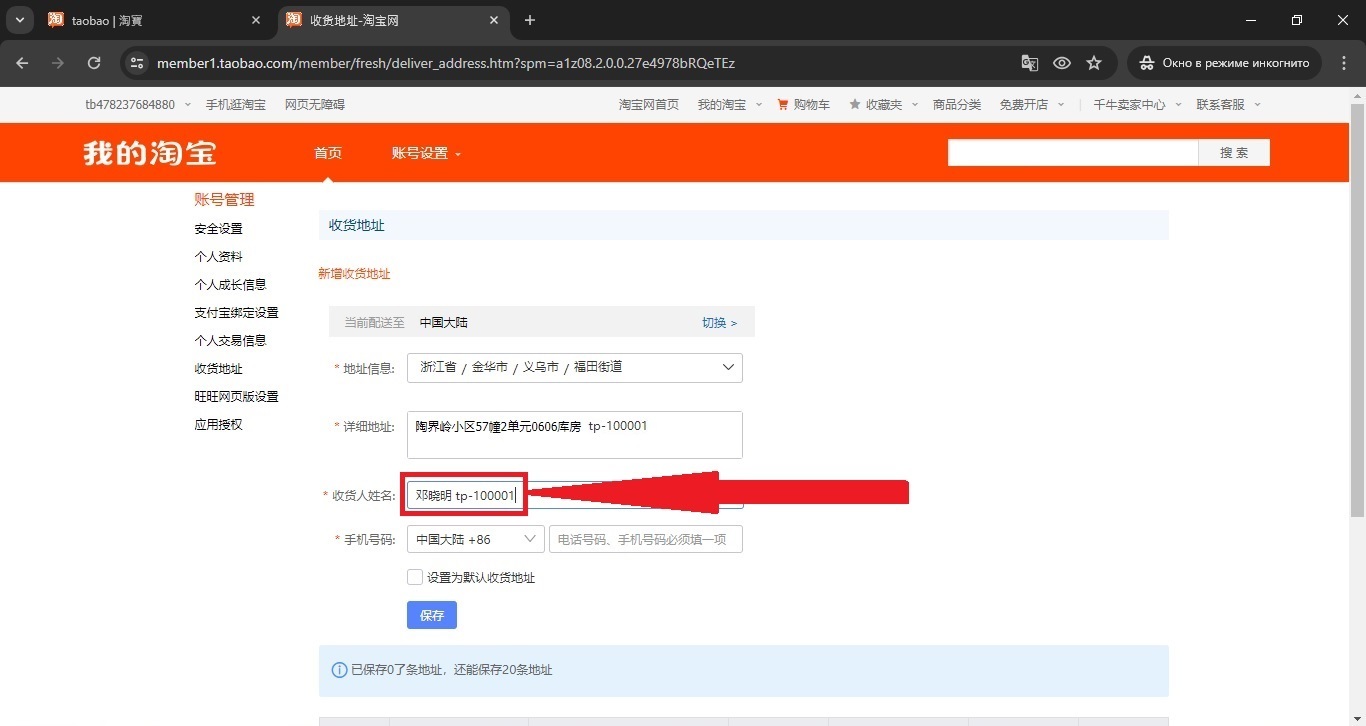1366x726 pixels.
Task: Click the phone number input field
Action: click(x=646, y=539)
